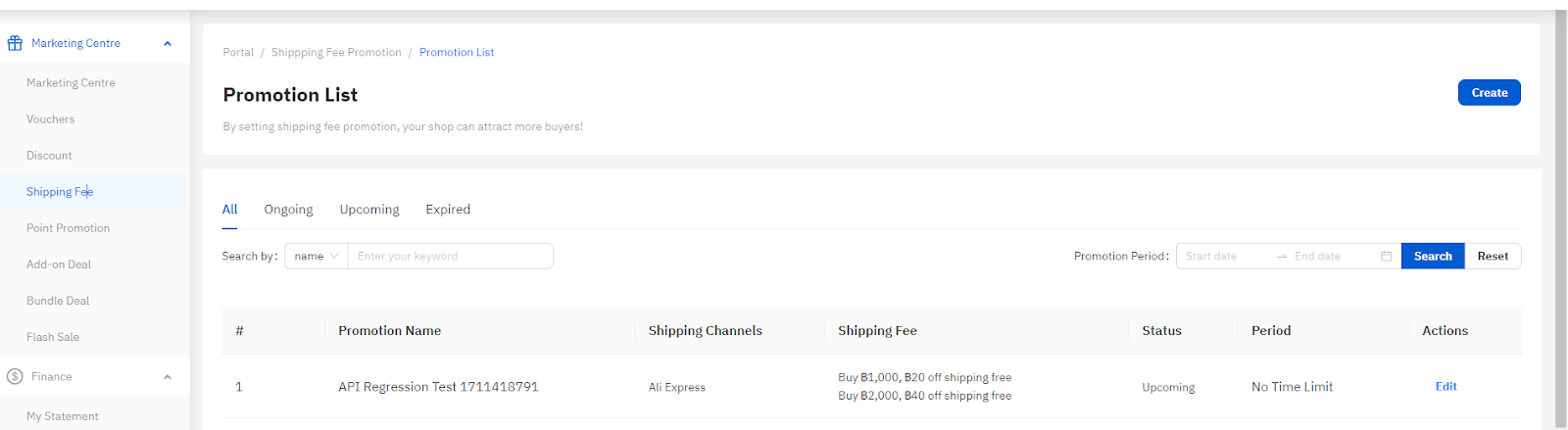Screen dimensions: 1568x430
Task: Select the Expired tab
Action: (x=448, y=209)
